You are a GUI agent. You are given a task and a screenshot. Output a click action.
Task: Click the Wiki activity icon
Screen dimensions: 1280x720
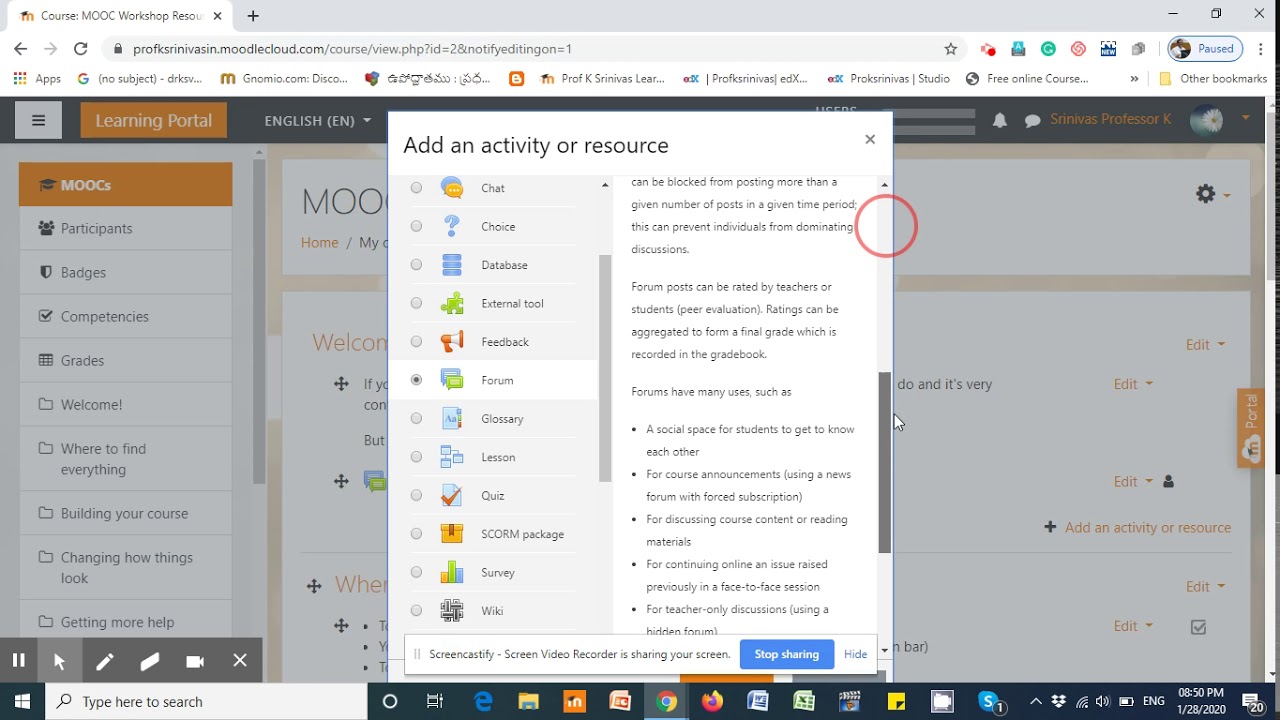[452, 611]
